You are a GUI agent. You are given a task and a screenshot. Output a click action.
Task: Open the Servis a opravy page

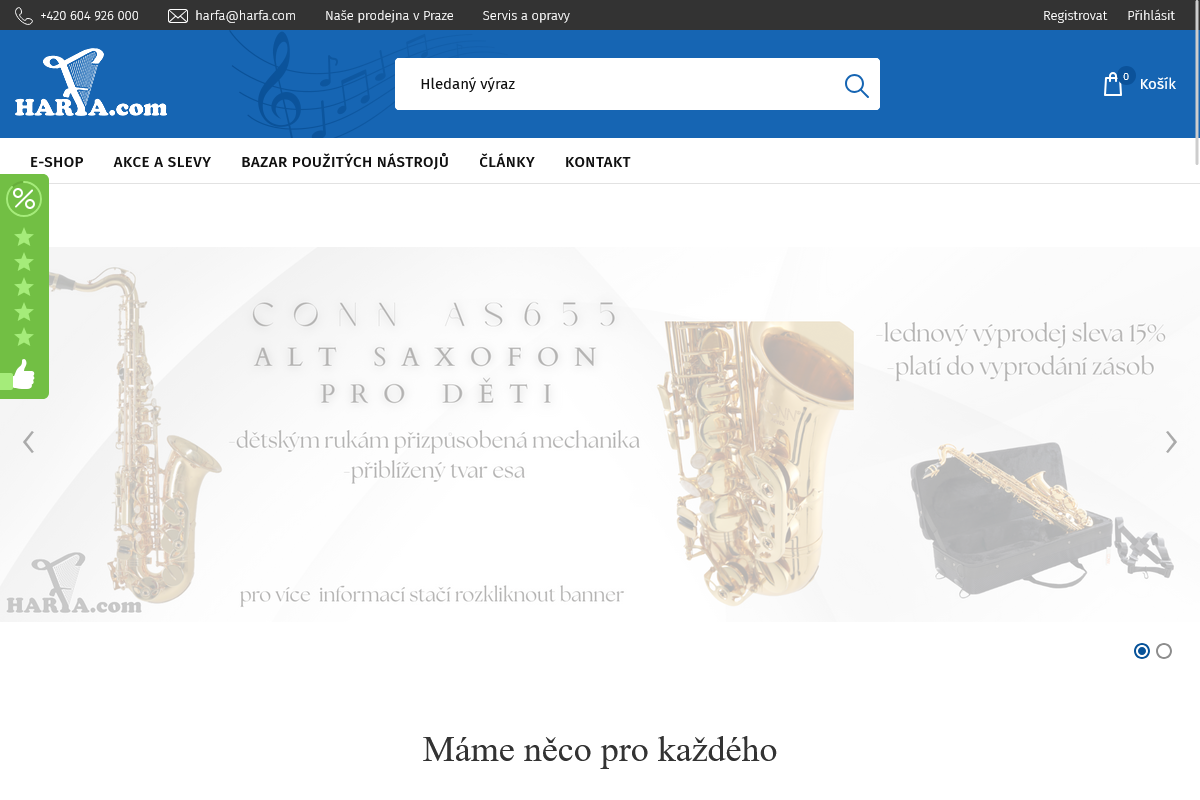(x=526, y=15)
